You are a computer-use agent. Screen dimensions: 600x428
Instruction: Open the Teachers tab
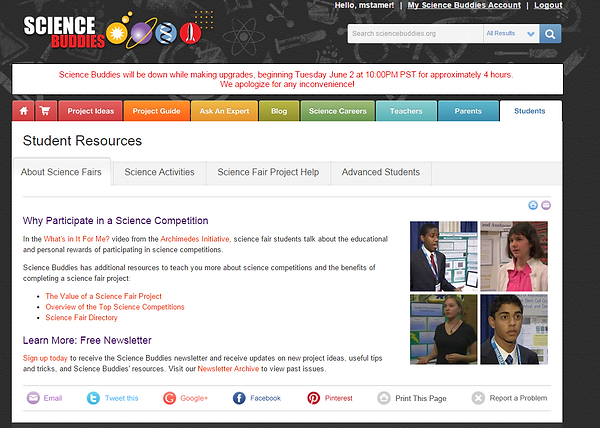pyautogui.click(x=406, y=111)
